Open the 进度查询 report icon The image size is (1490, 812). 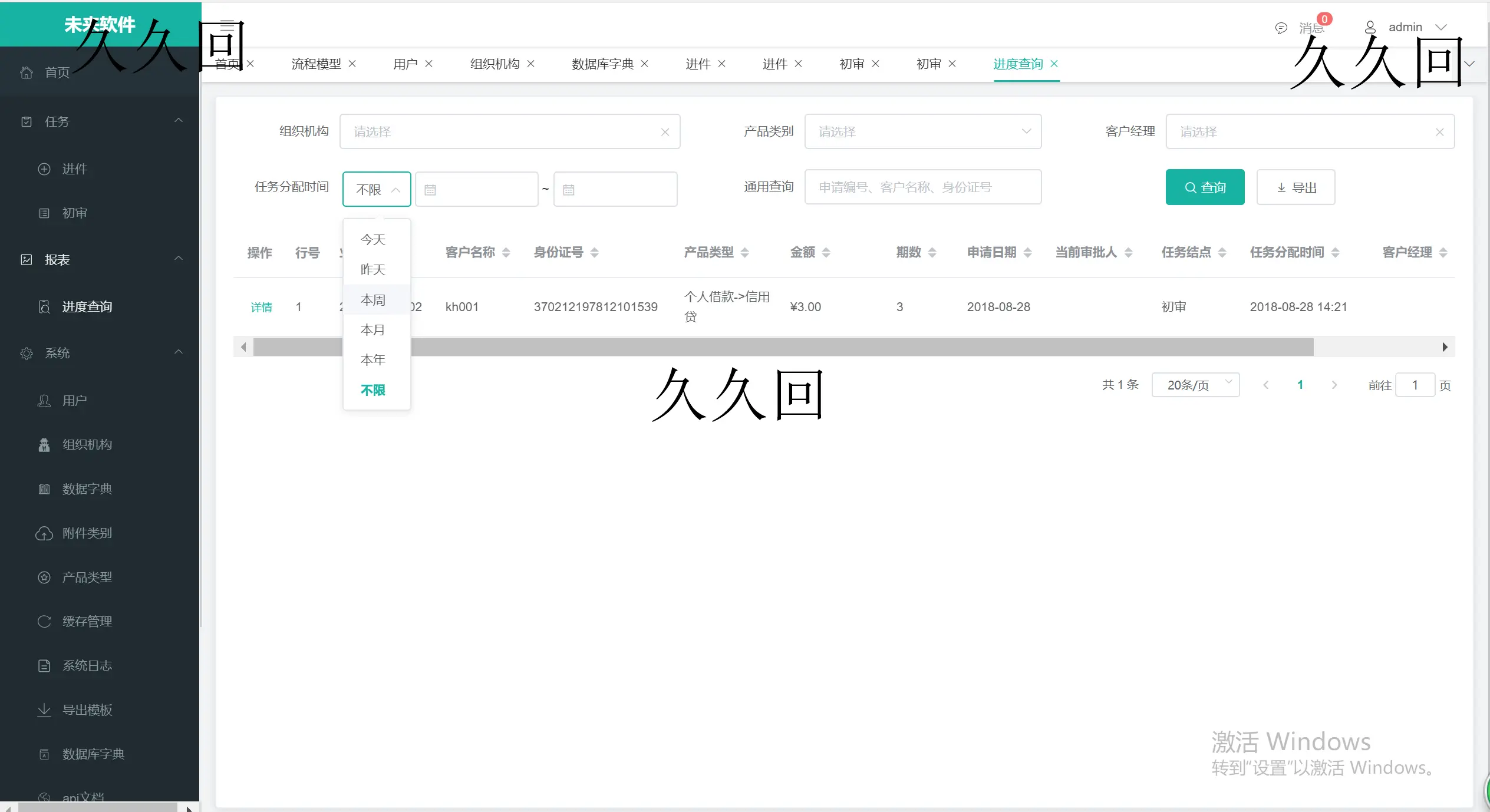click(45, 306)
